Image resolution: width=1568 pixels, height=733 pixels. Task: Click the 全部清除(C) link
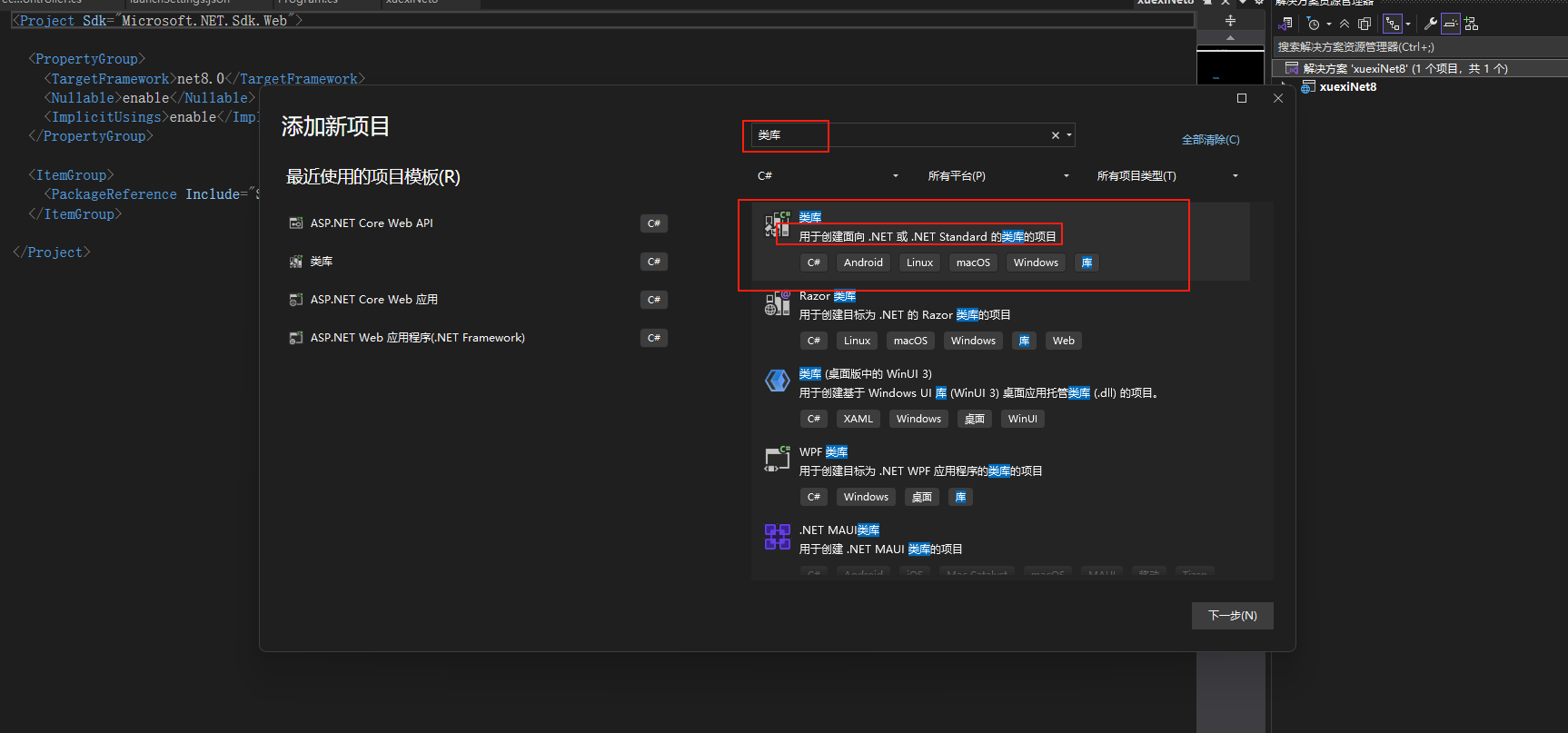tap(1210, 140)
